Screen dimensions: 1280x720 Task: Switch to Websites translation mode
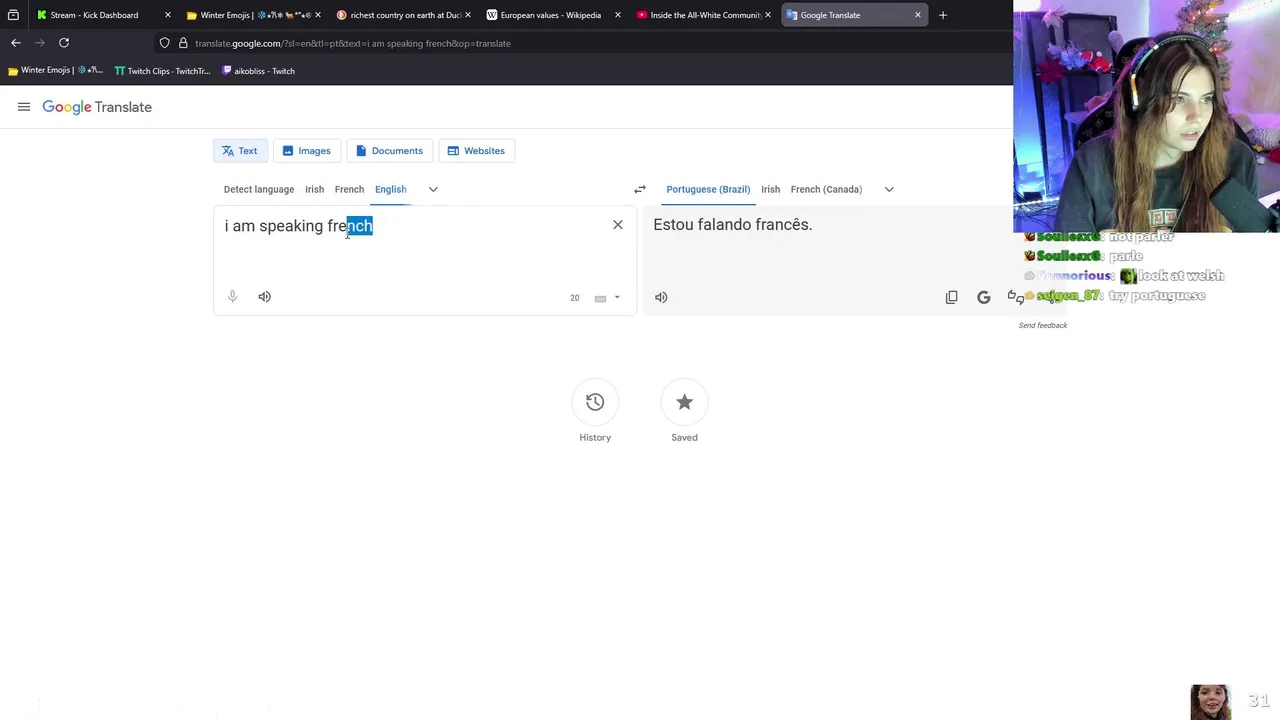pyautogui.click(x=476, y=151)
